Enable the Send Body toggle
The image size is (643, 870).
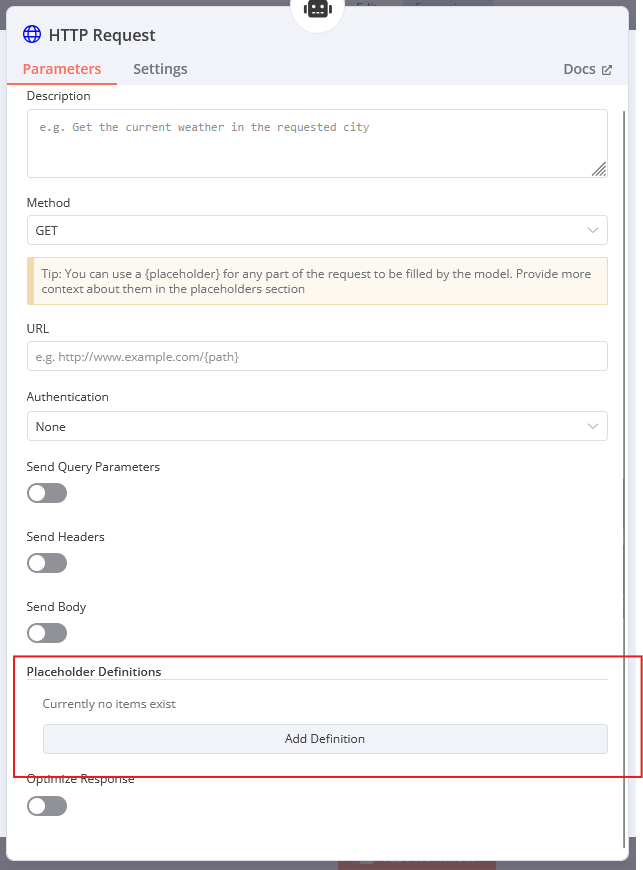47,633
